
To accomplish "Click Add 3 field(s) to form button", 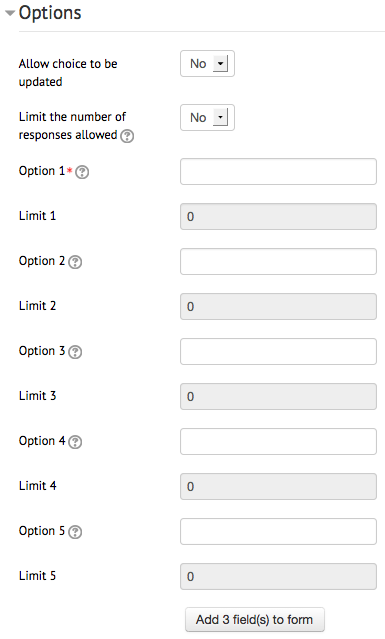I will point(255,620).
